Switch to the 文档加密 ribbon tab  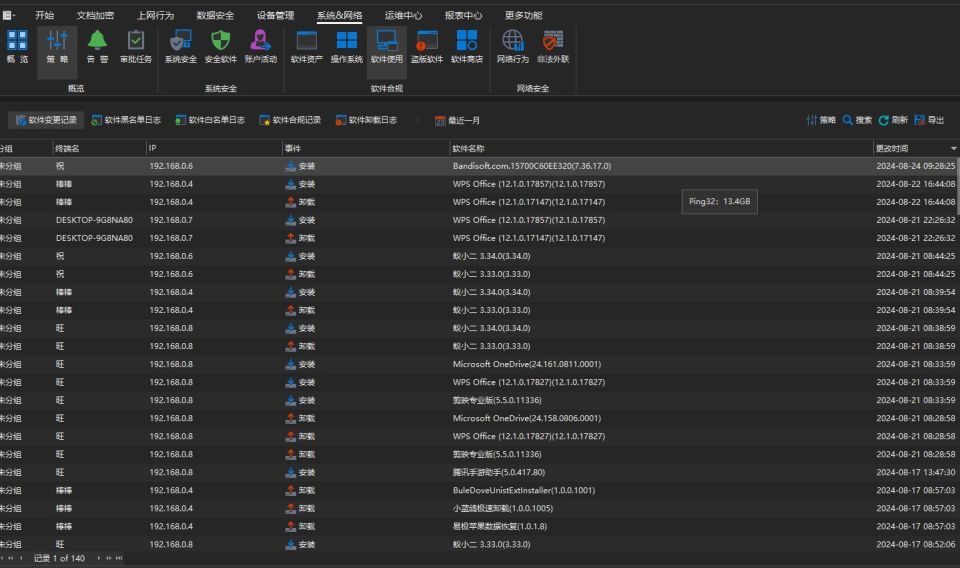(x=95, y=15)
